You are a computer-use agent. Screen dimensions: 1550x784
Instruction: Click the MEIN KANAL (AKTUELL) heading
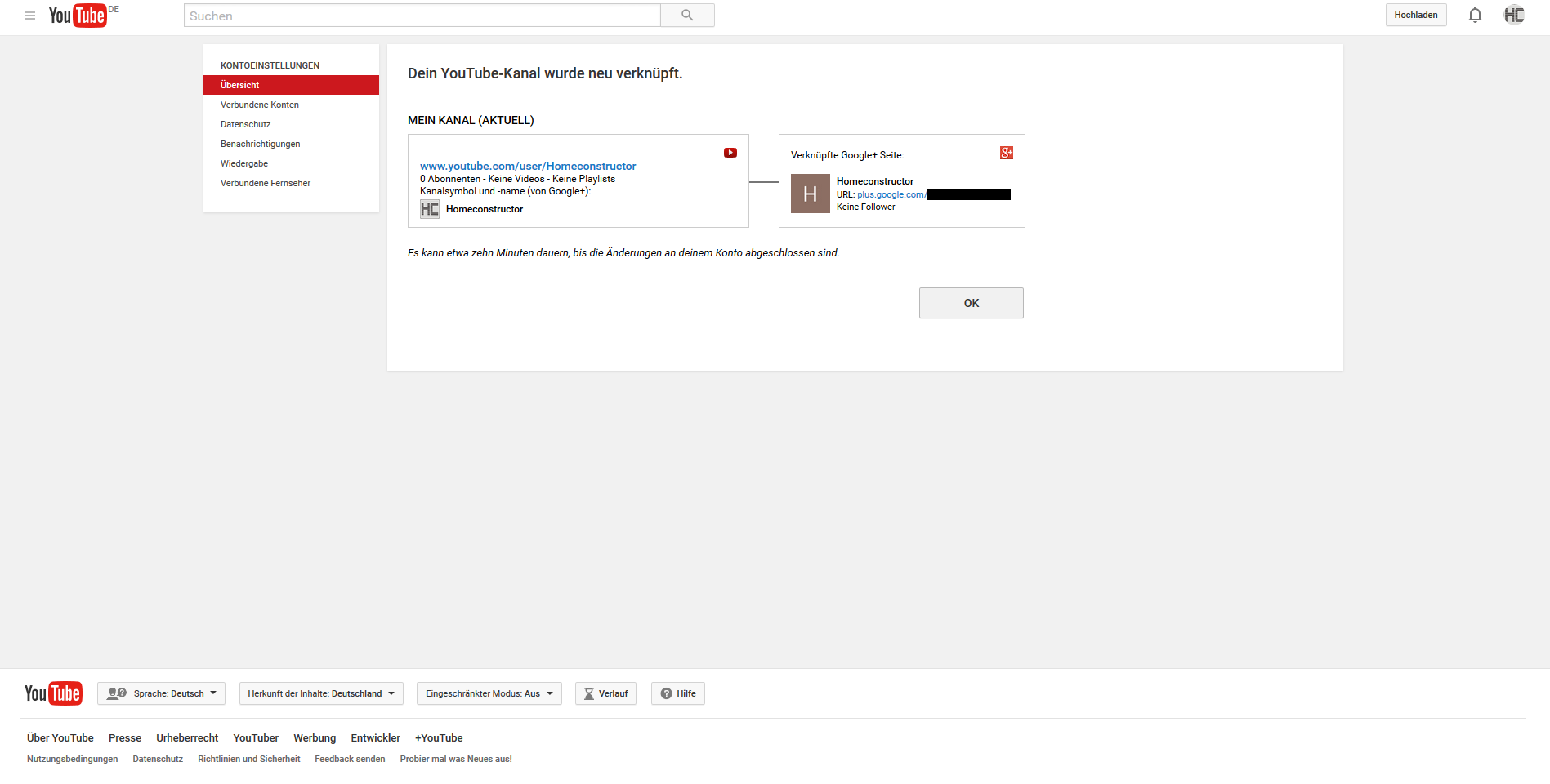coord(471,120)
